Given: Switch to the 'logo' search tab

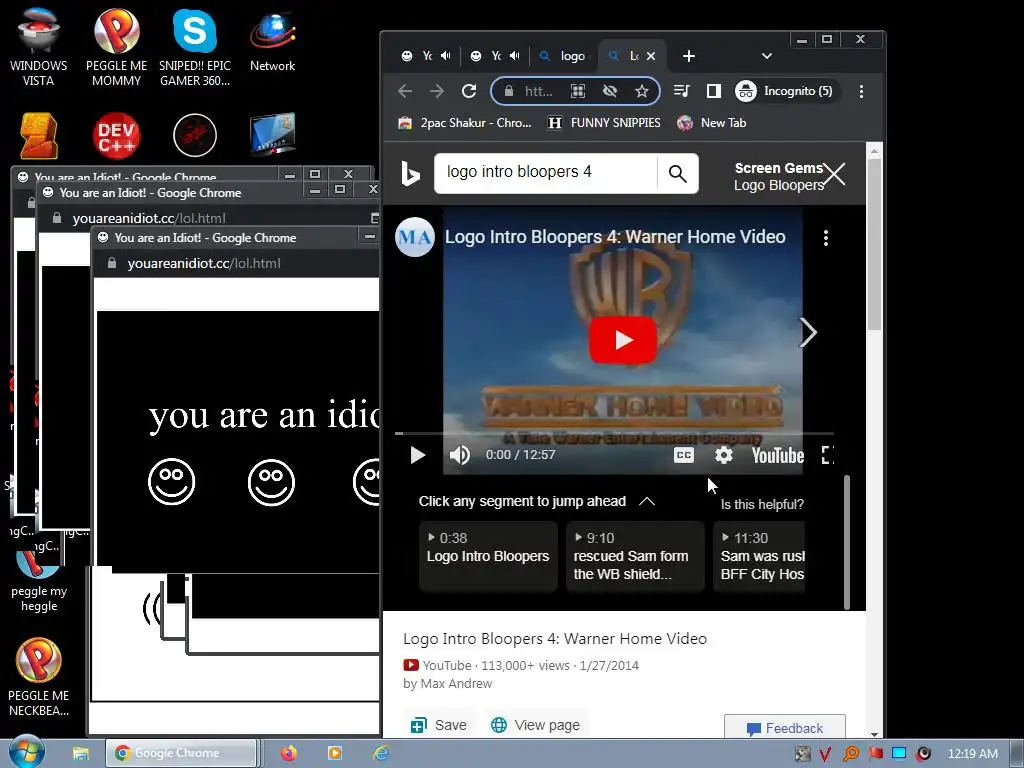Looking at the screenshot, I should [564, 56].
